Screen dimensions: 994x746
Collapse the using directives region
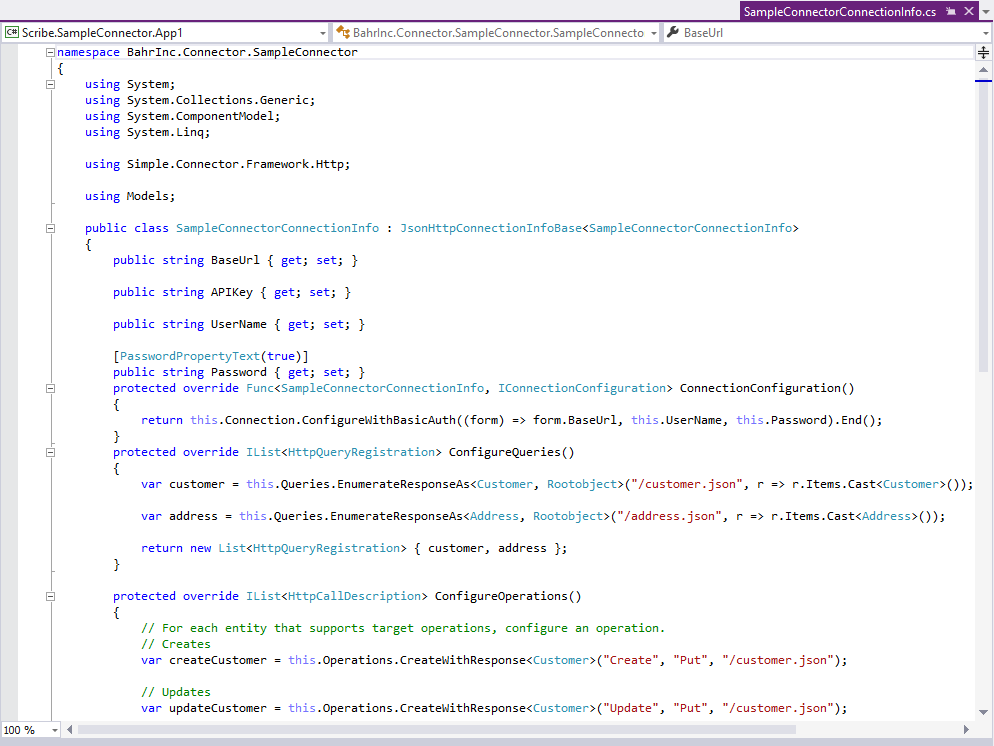(x=50, y=84)
